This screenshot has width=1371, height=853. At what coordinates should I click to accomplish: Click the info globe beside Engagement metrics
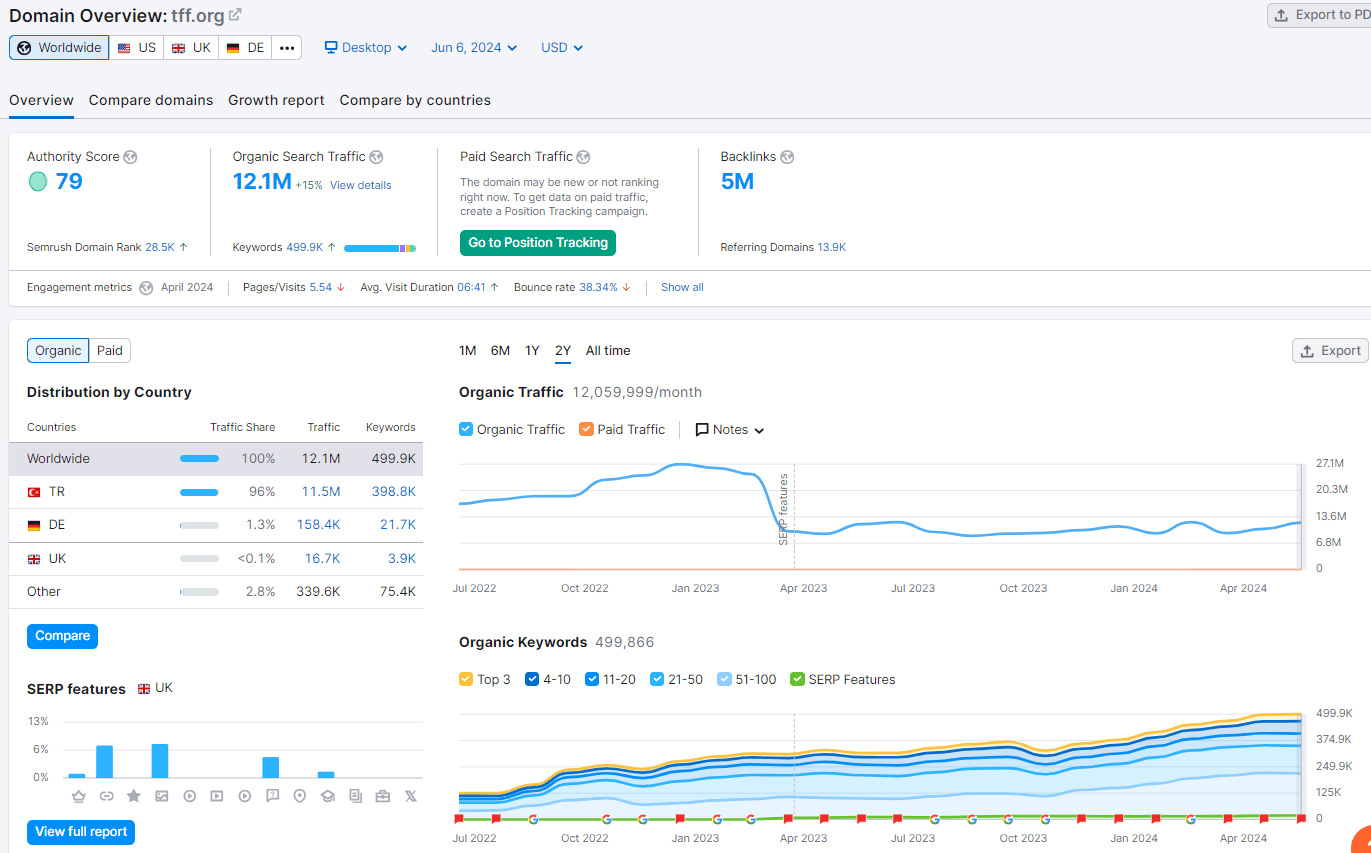tap(146, 288)
